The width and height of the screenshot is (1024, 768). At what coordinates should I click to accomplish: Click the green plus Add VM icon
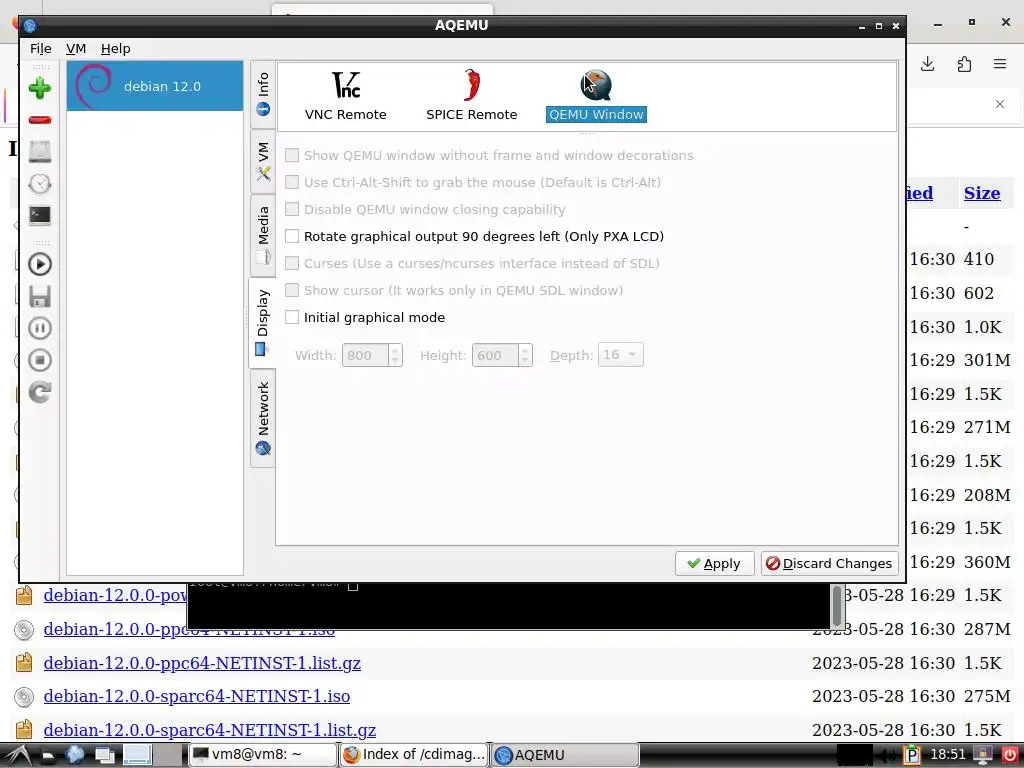pyautogui.click(x=40, y=88)
